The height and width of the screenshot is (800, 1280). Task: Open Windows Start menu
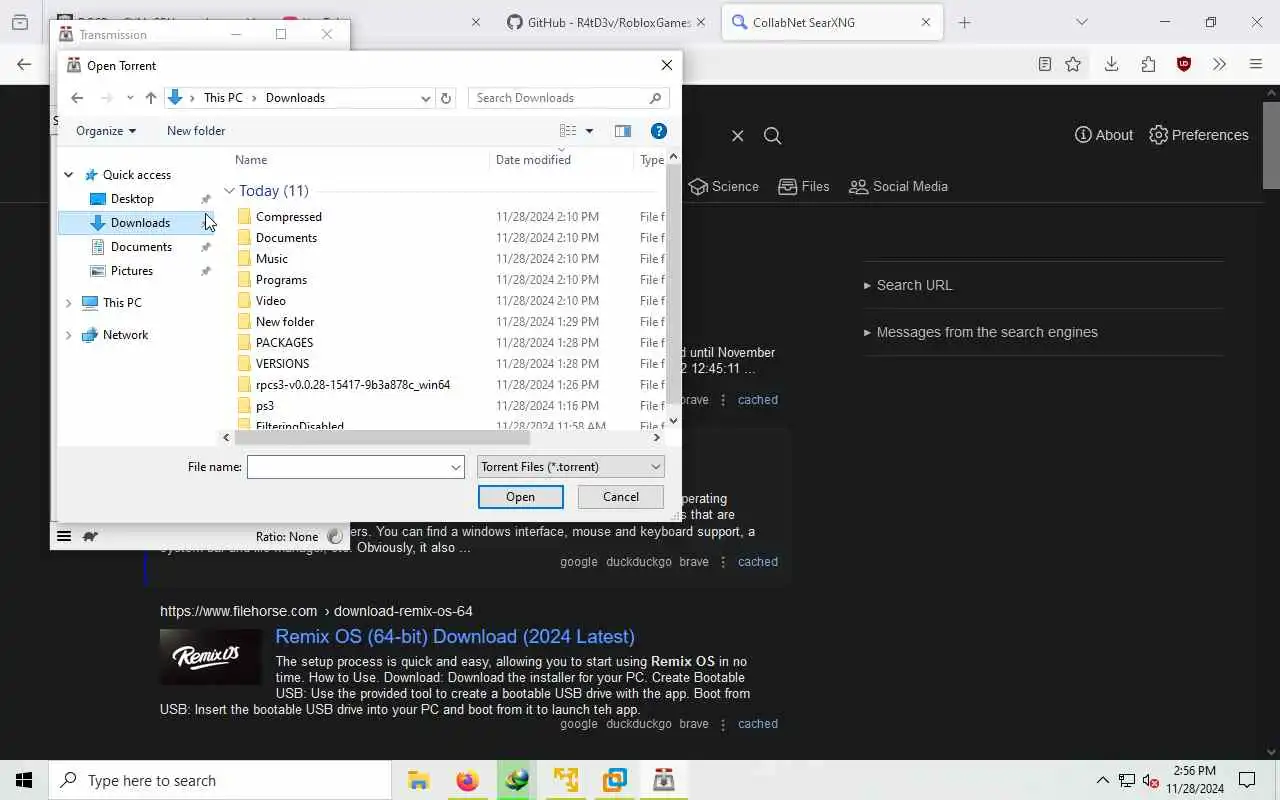(24, 780)
